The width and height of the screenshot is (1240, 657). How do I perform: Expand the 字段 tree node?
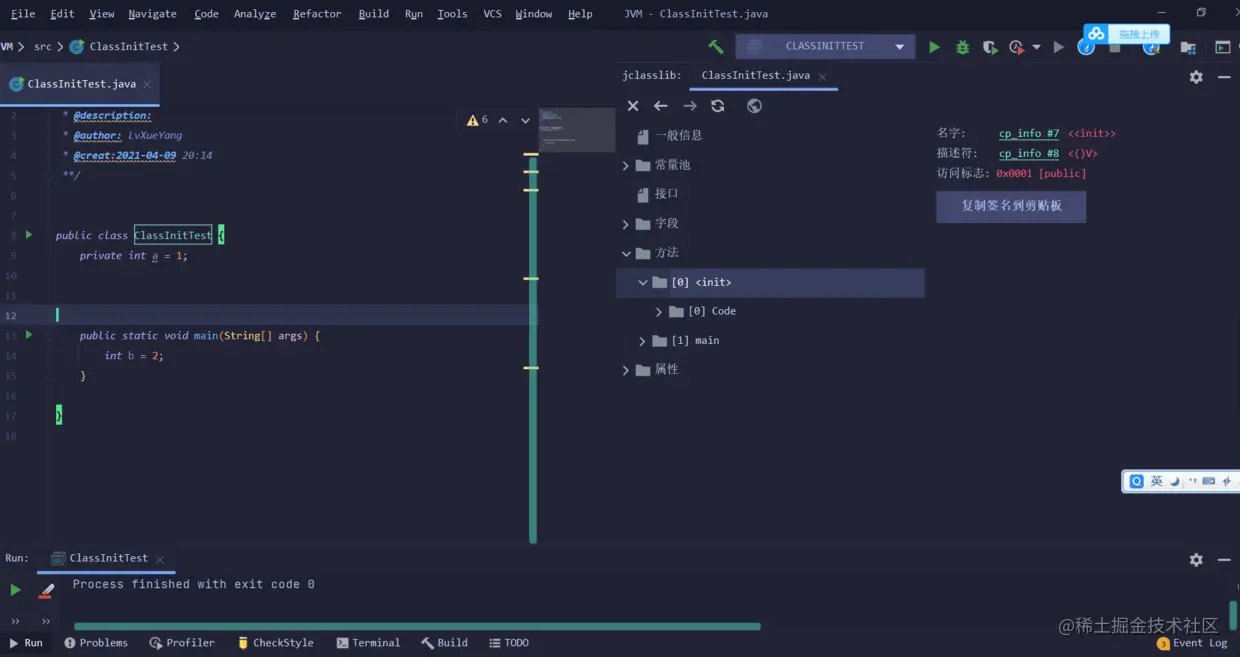[626, 224]
